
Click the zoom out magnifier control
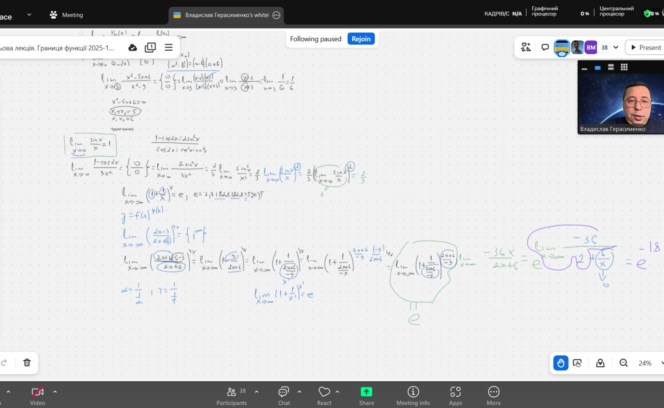tap(623, 362)
